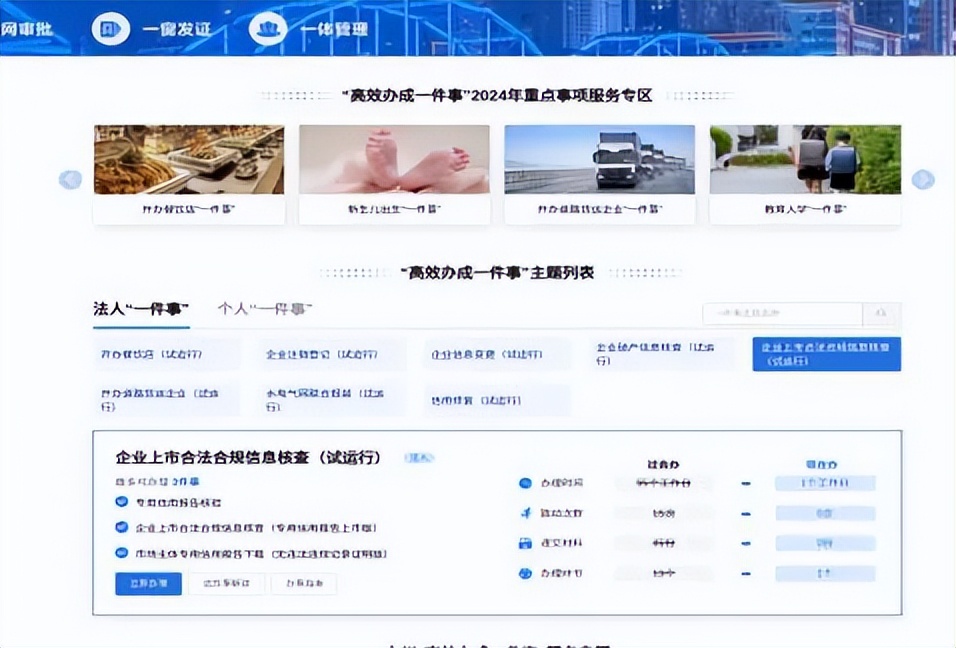Screen dimensions: 956x648
Task: Click the 一窗发证 circular icon in banner
Action: pyautogui.click(x=111, y=28)
